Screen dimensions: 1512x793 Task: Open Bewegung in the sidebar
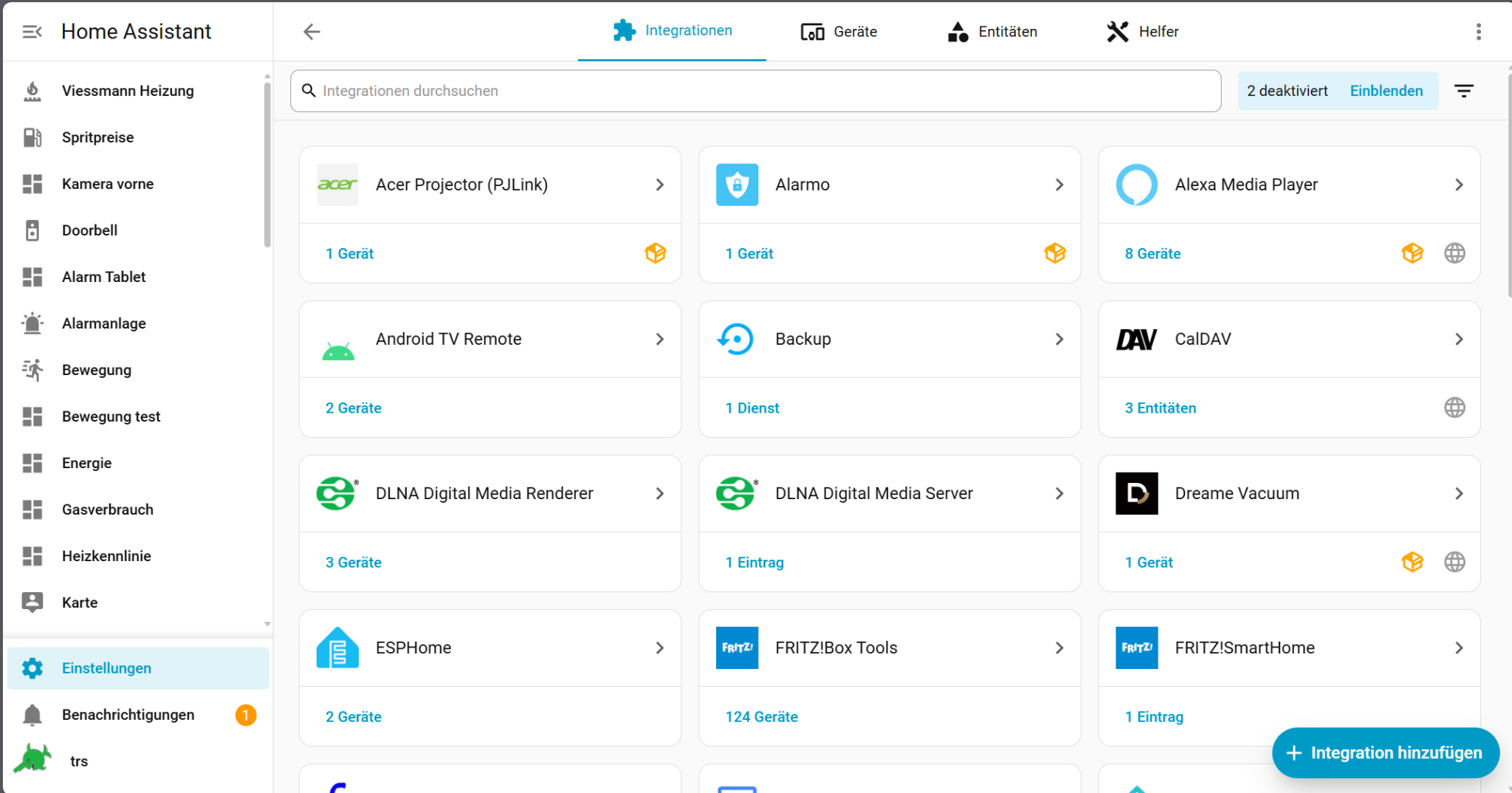(x=137, y=370)
